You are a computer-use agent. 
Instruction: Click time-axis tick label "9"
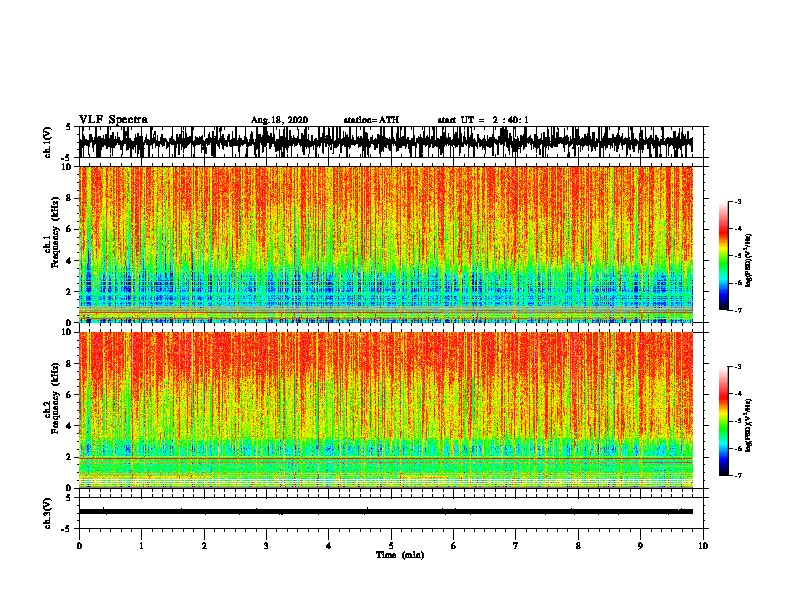tap(640, 546)
